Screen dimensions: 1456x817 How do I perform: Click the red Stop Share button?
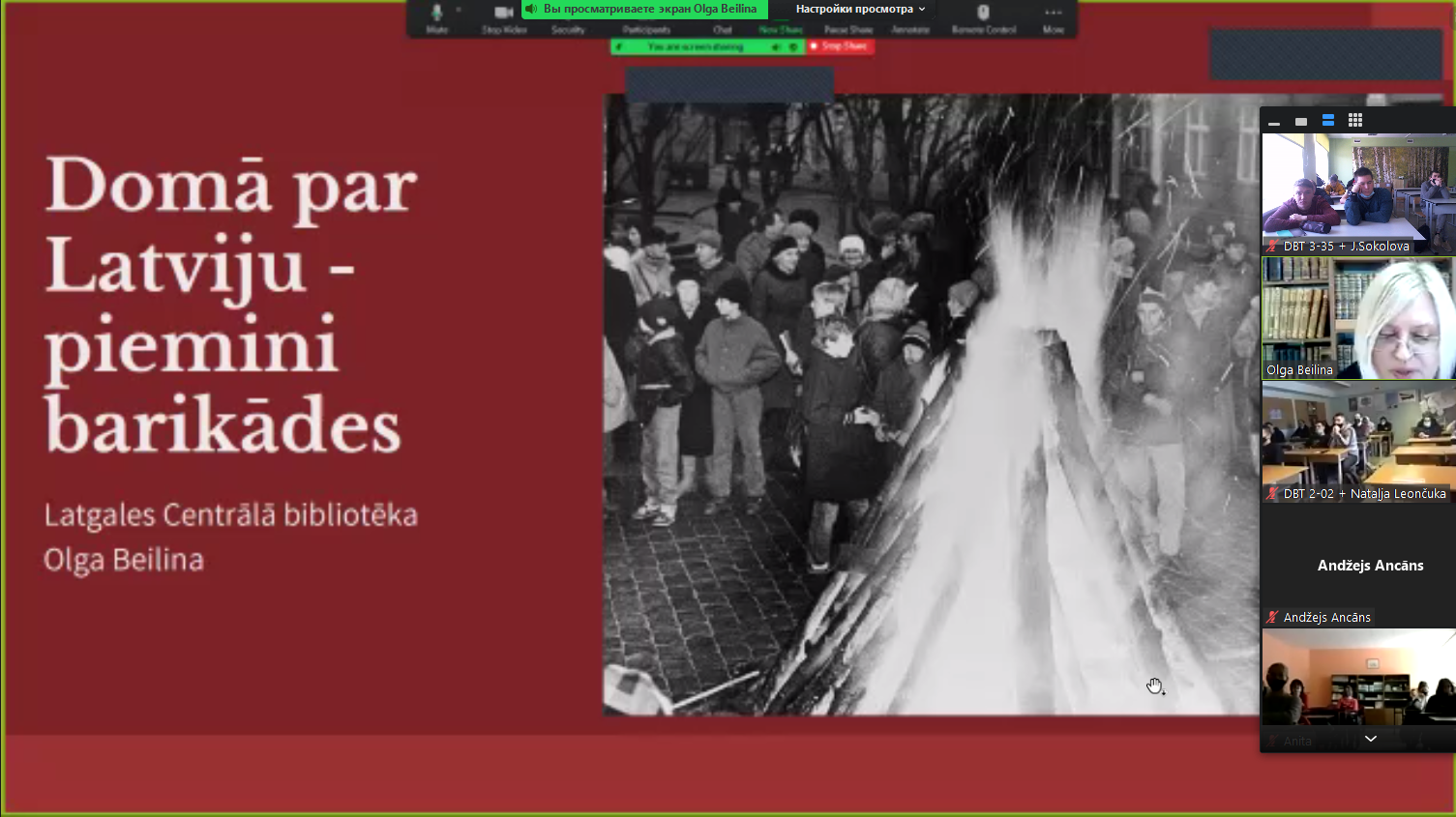[x=840, y=46]
